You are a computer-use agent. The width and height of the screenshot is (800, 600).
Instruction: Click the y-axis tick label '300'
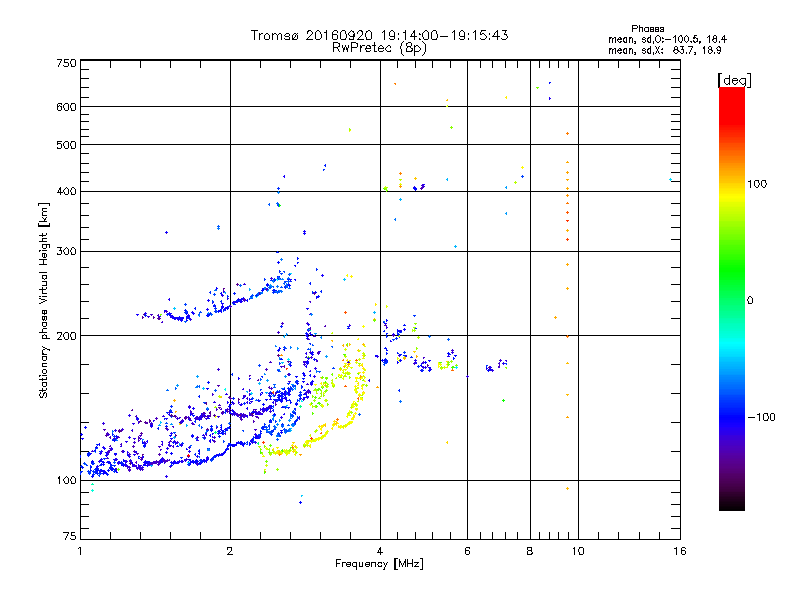(66, 251)
